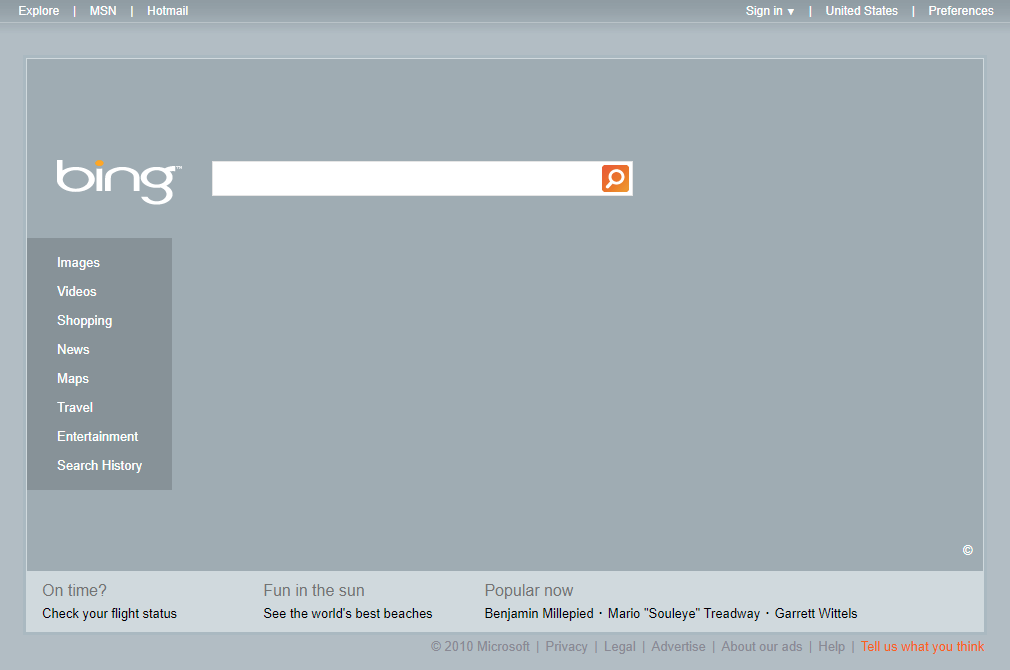Open Check your flight status link
The width and height of the screenshot is (1010, 670).
pyautogui.click(x=110, y=613)
